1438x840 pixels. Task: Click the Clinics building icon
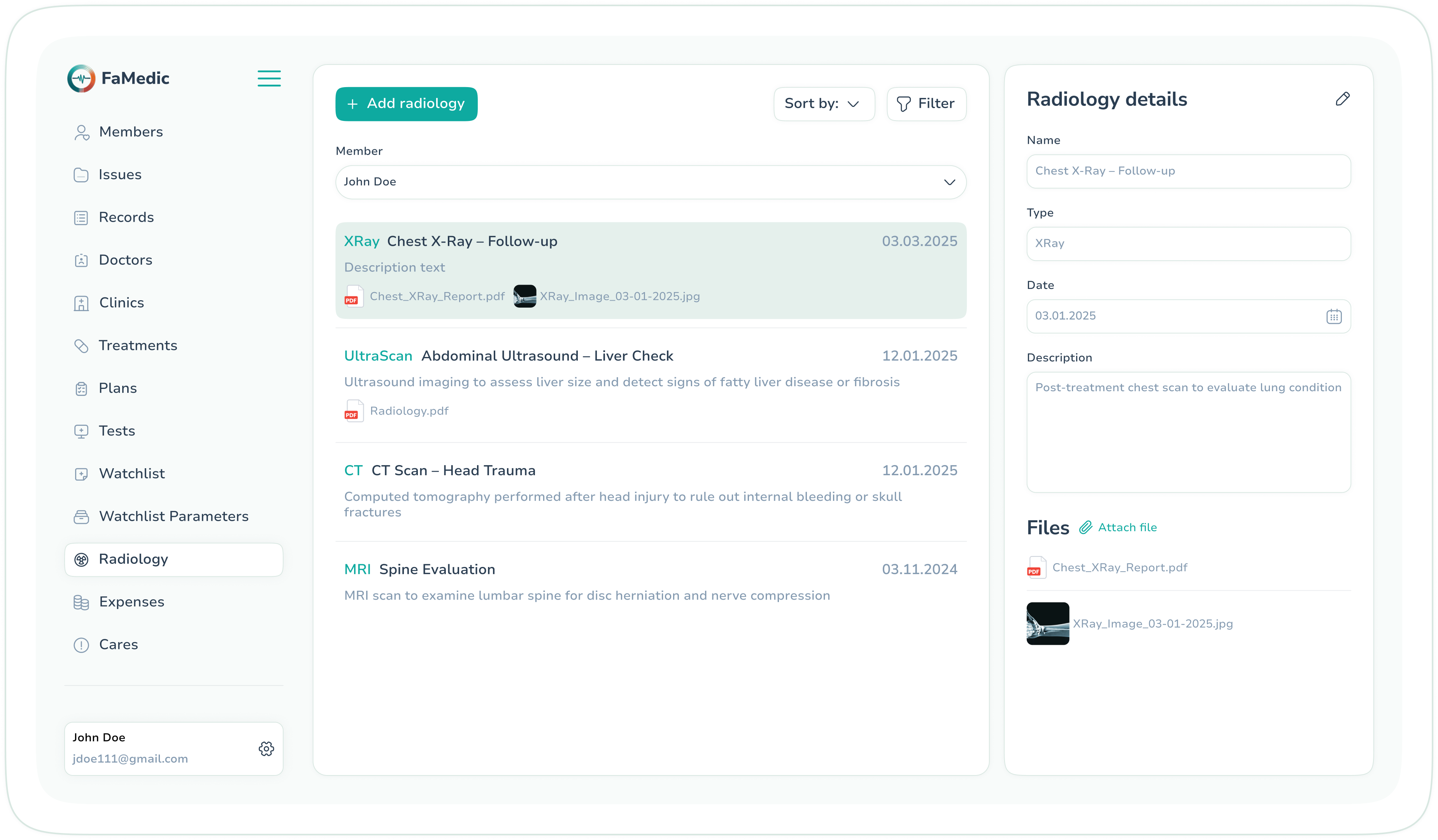[x=81, y=303]
